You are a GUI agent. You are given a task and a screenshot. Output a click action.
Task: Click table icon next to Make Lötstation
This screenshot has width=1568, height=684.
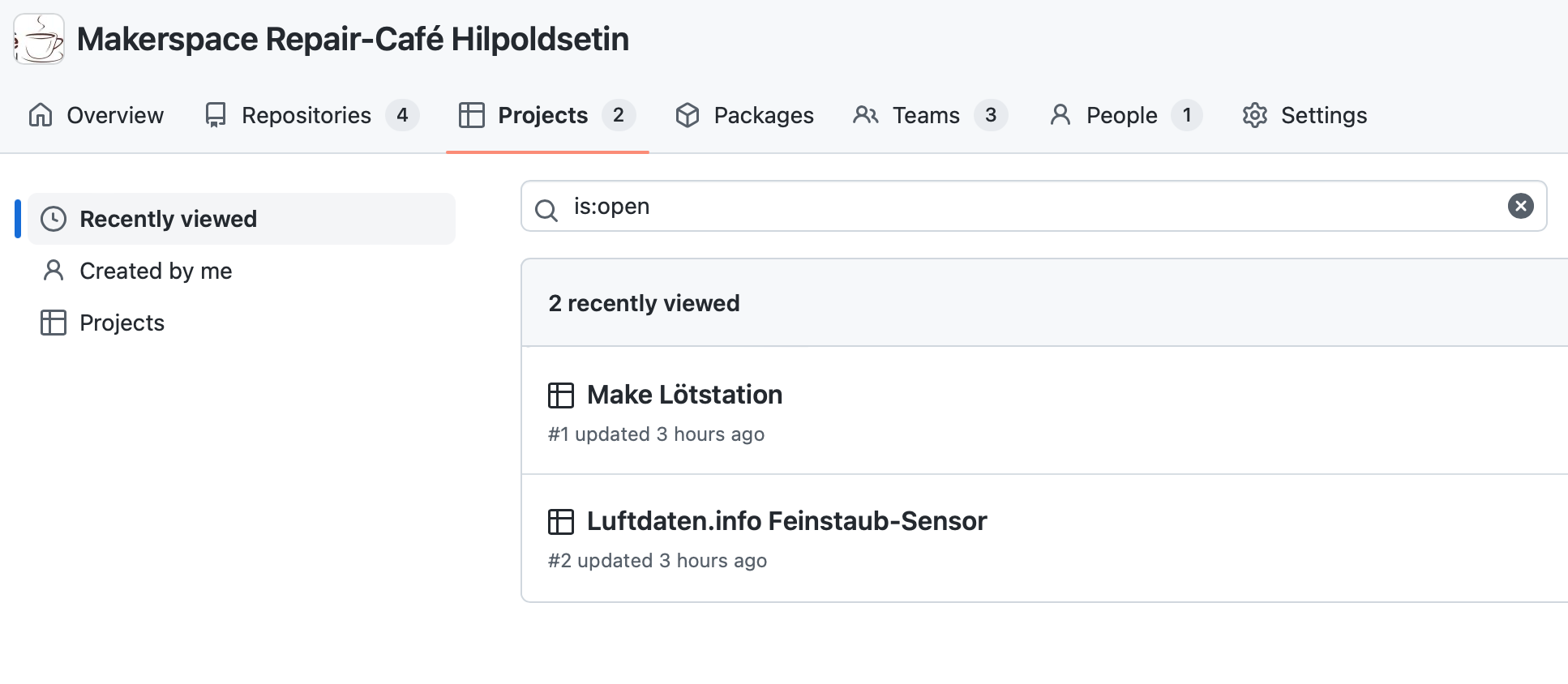tap(561, 395)
